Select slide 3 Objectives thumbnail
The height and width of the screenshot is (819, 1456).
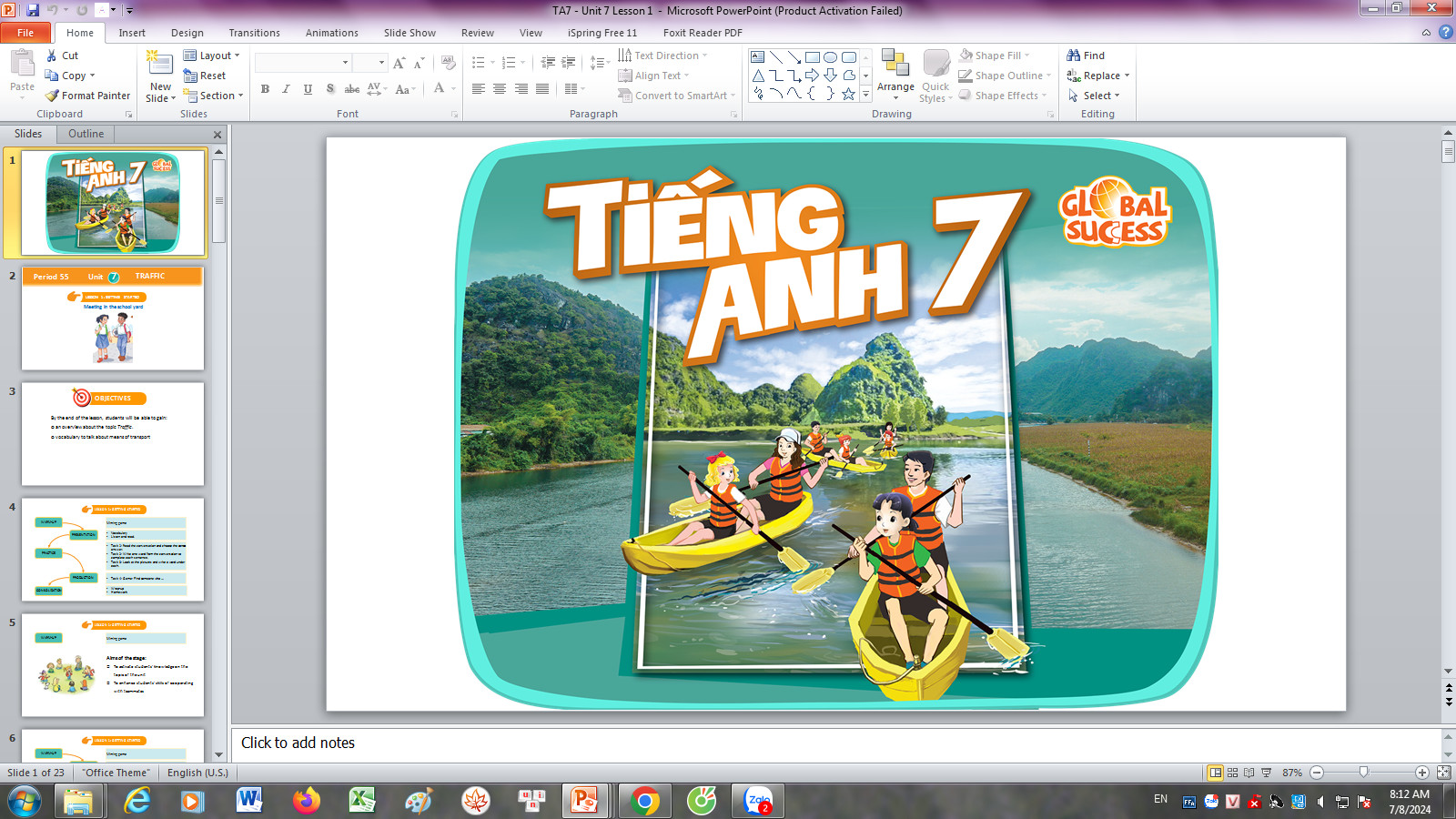[113, 434]
